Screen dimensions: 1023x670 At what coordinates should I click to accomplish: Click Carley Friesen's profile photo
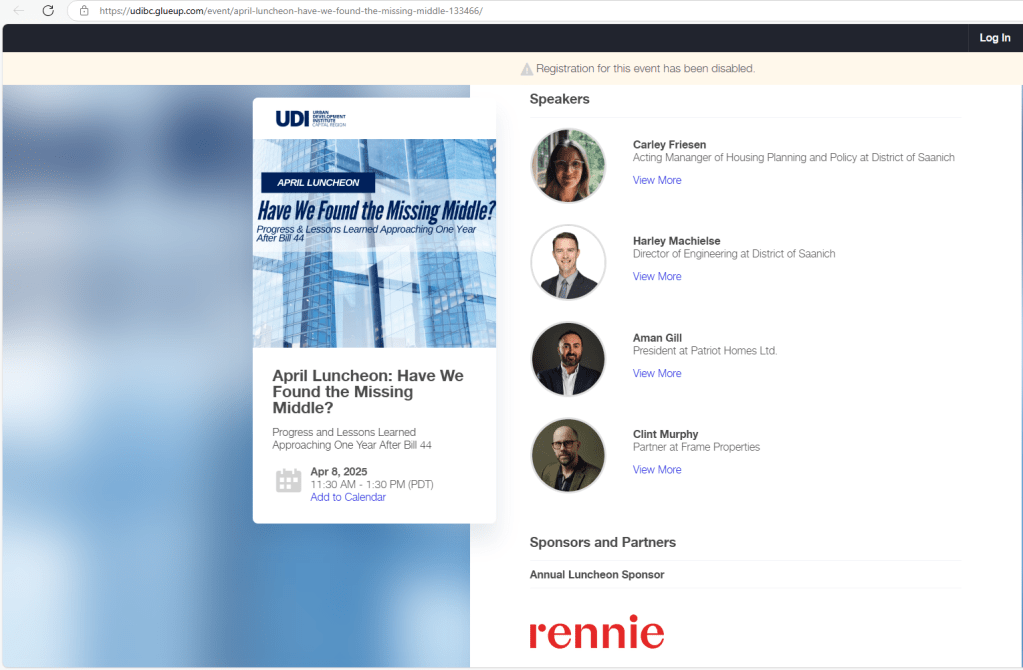(567, 166)
